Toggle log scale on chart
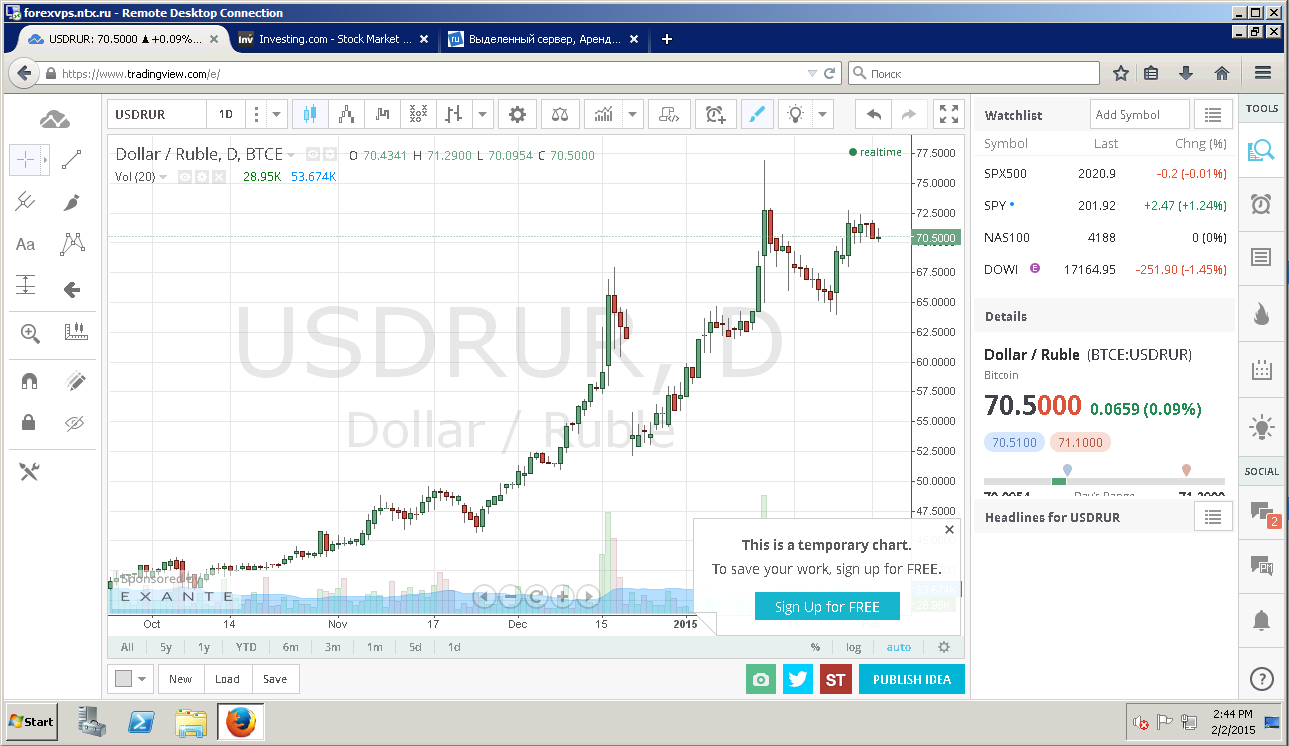The image size is (1289, 746). [853, 647]
